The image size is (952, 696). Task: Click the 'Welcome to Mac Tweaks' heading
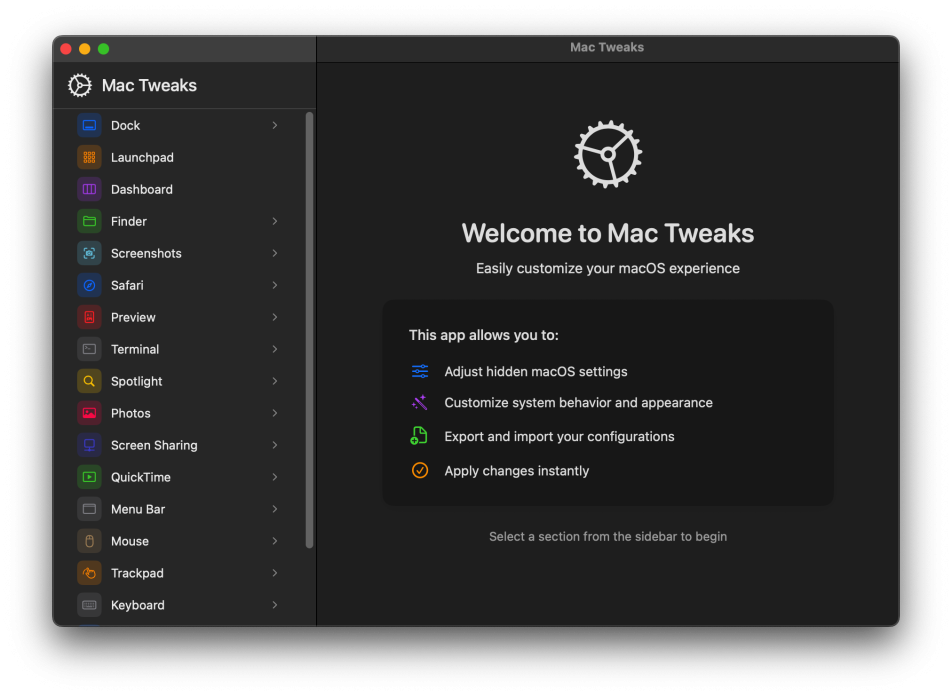tap(608, 233)
